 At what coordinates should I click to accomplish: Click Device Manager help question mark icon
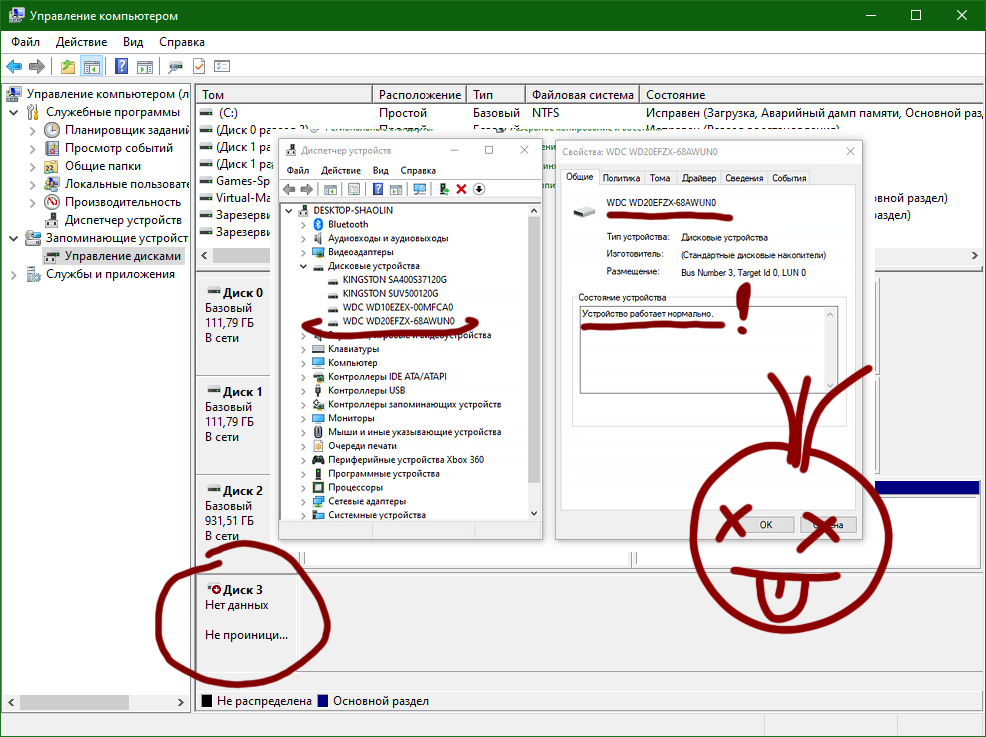tap(377, 189)
